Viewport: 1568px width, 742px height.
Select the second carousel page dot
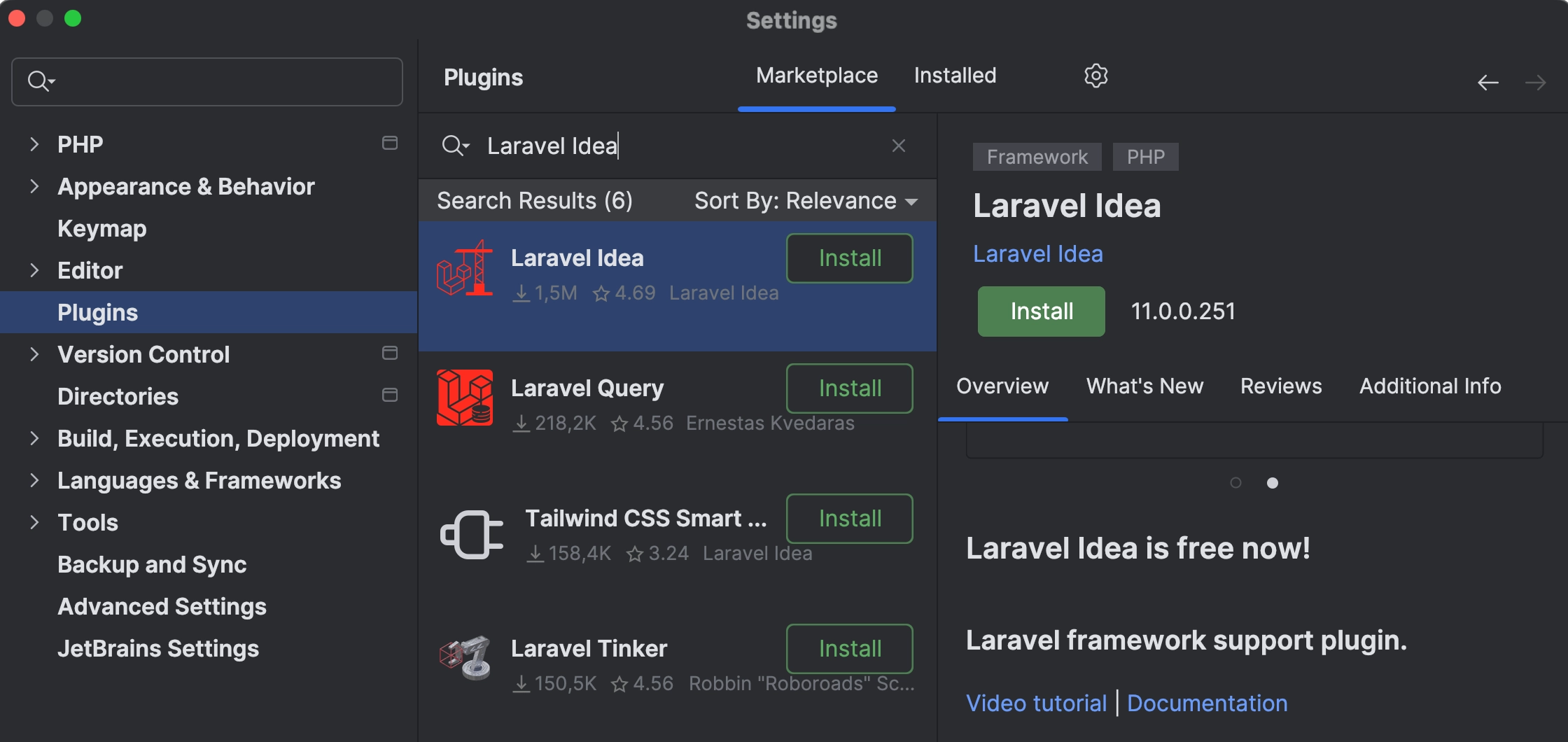coord(1273,483)
